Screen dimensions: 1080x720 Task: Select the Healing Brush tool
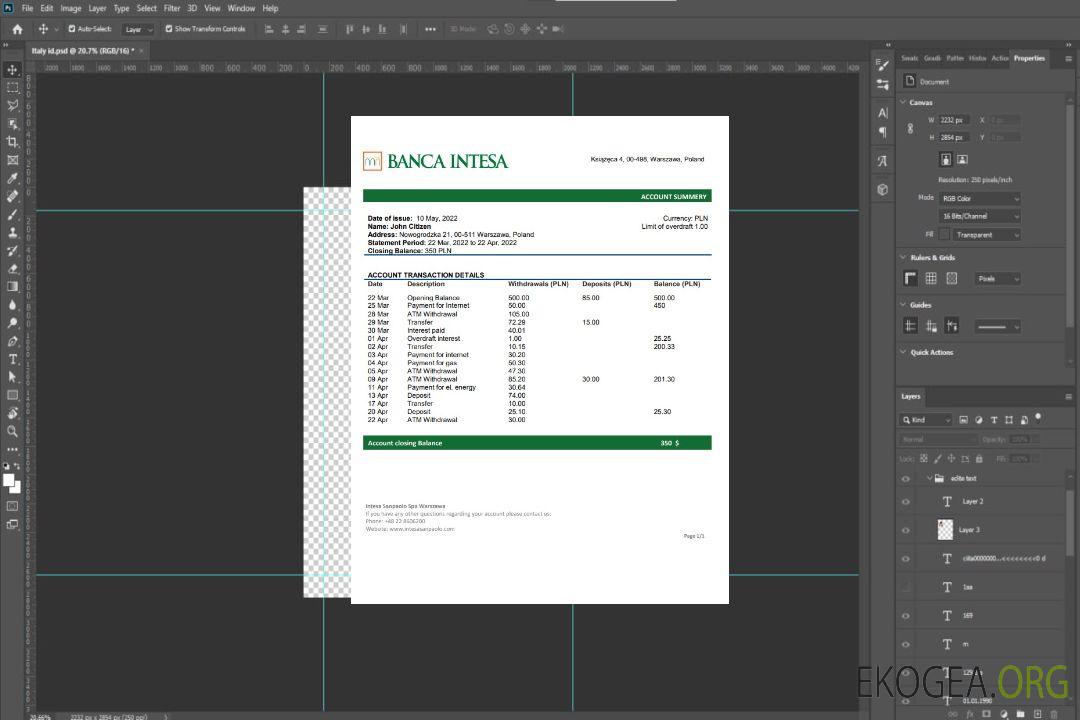point(12,196)
